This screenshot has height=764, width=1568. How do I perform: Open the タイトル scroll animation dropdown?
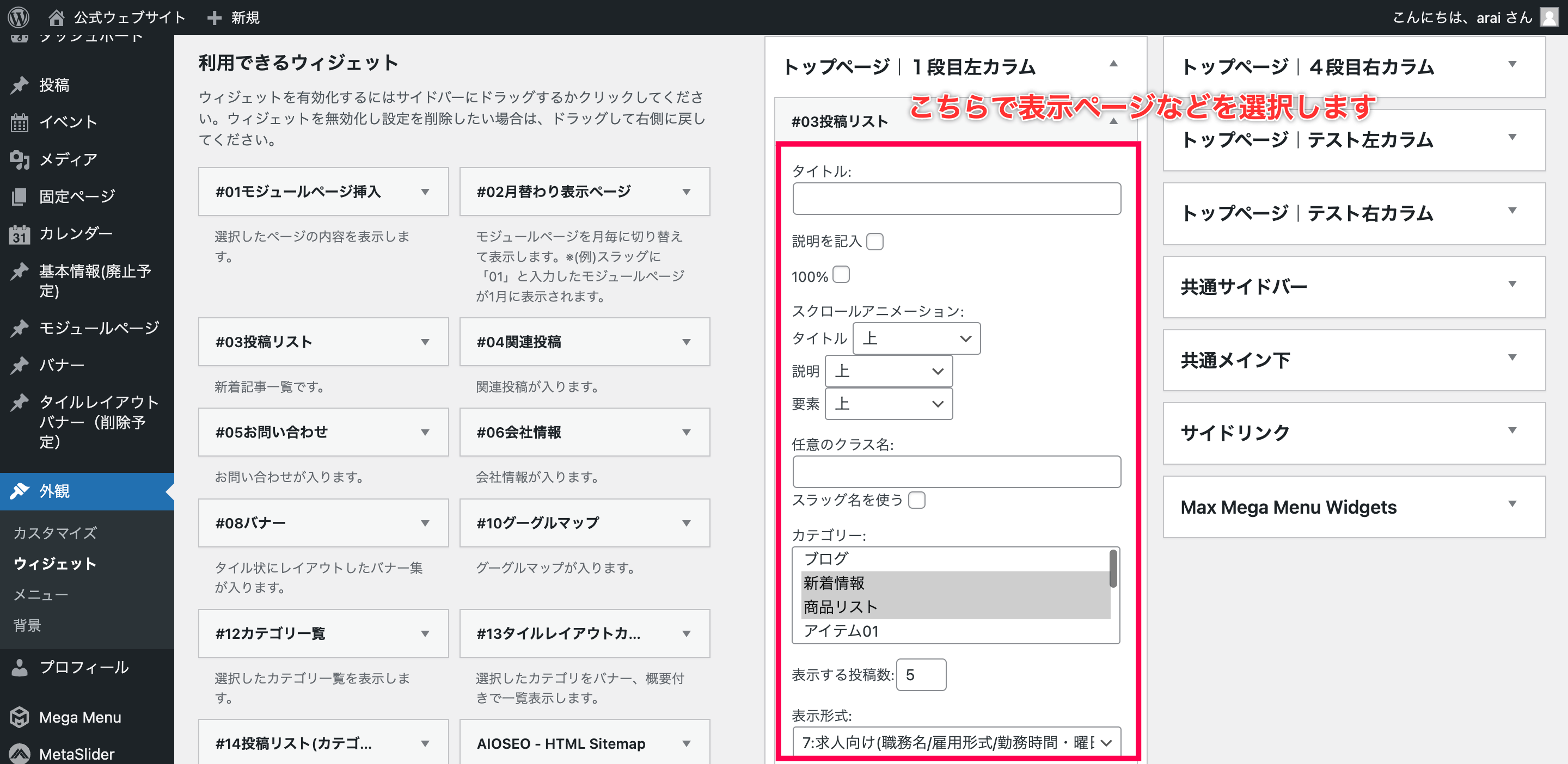tap(916, 338)
